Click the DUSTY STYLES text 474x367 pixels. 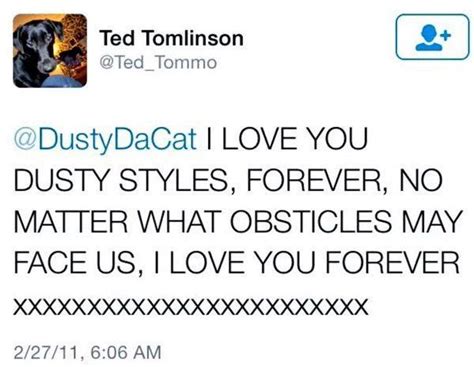pos(120,180)
